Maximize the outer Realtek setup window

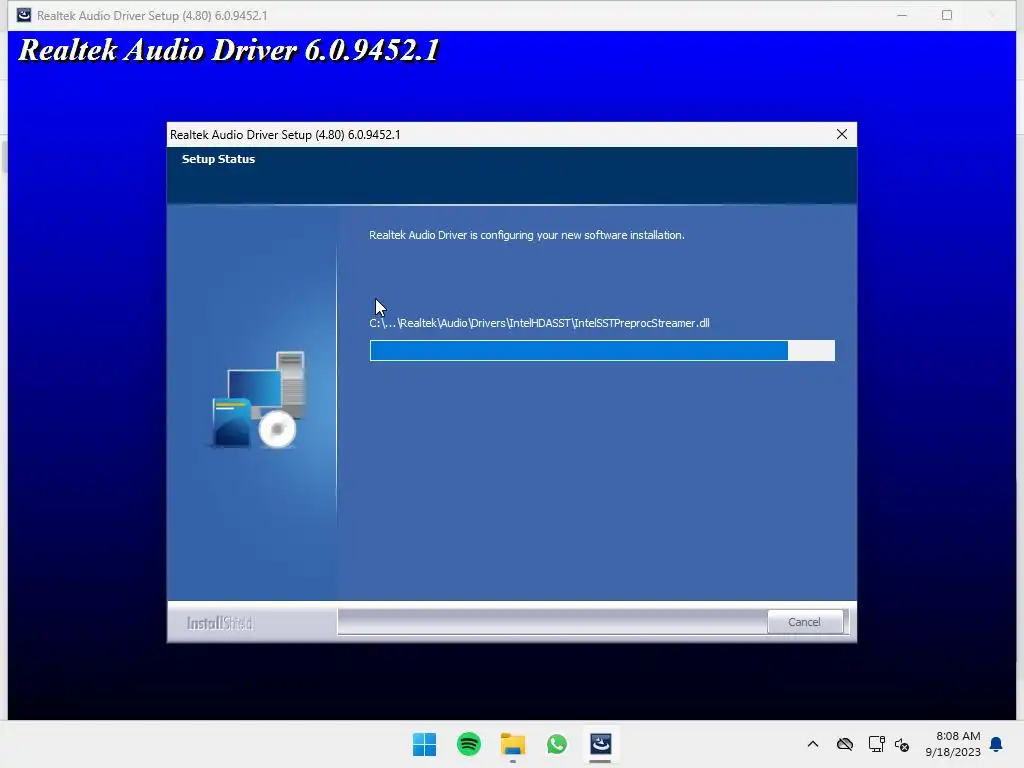[x=947, y=16]
